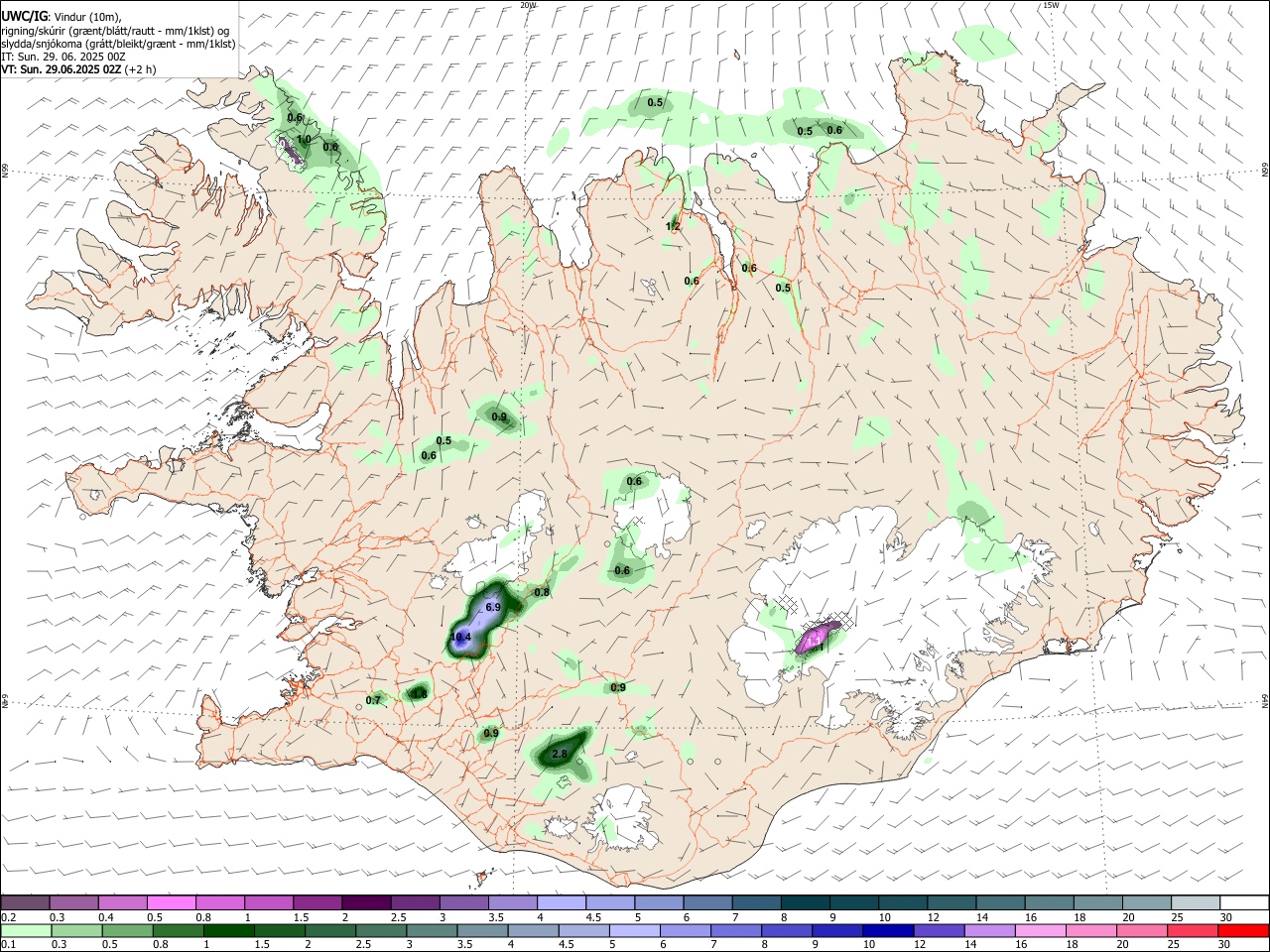Click the UWC/IG title text
Viewport: 1270px width, 952px height.
click(24, 17)
